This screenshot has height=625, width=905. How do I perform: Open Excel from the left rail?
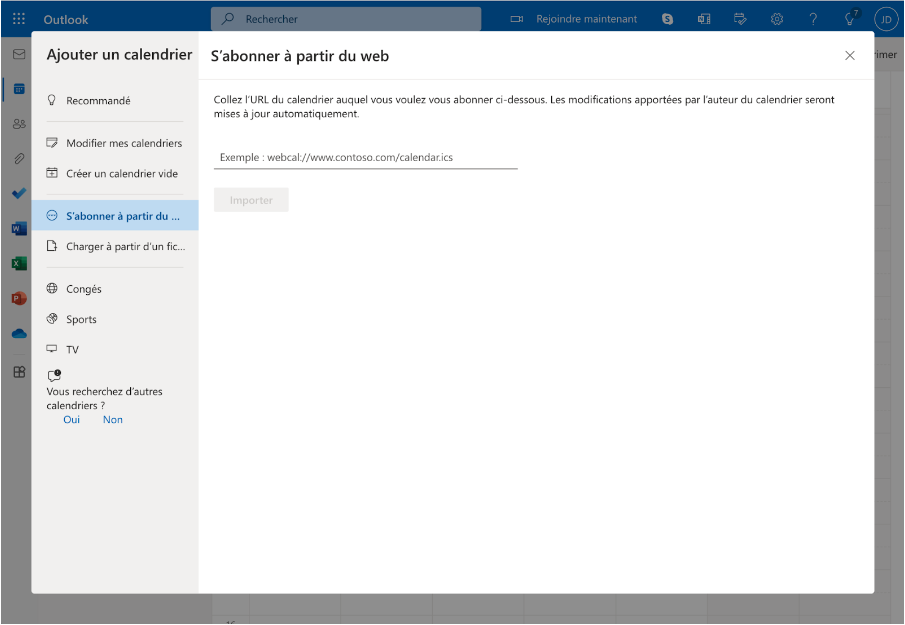(x=19, y=263)
